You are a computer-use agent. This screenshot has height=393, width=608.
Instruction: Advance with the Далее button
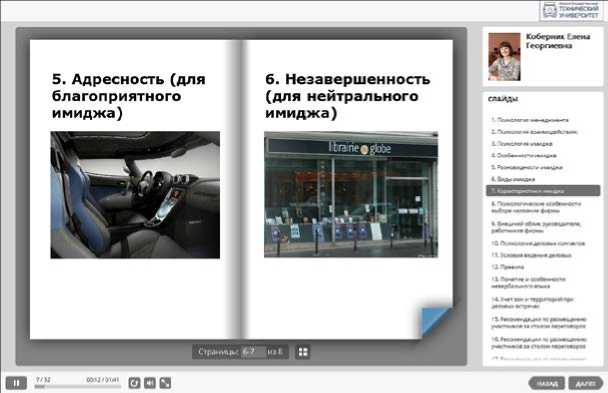586,383
